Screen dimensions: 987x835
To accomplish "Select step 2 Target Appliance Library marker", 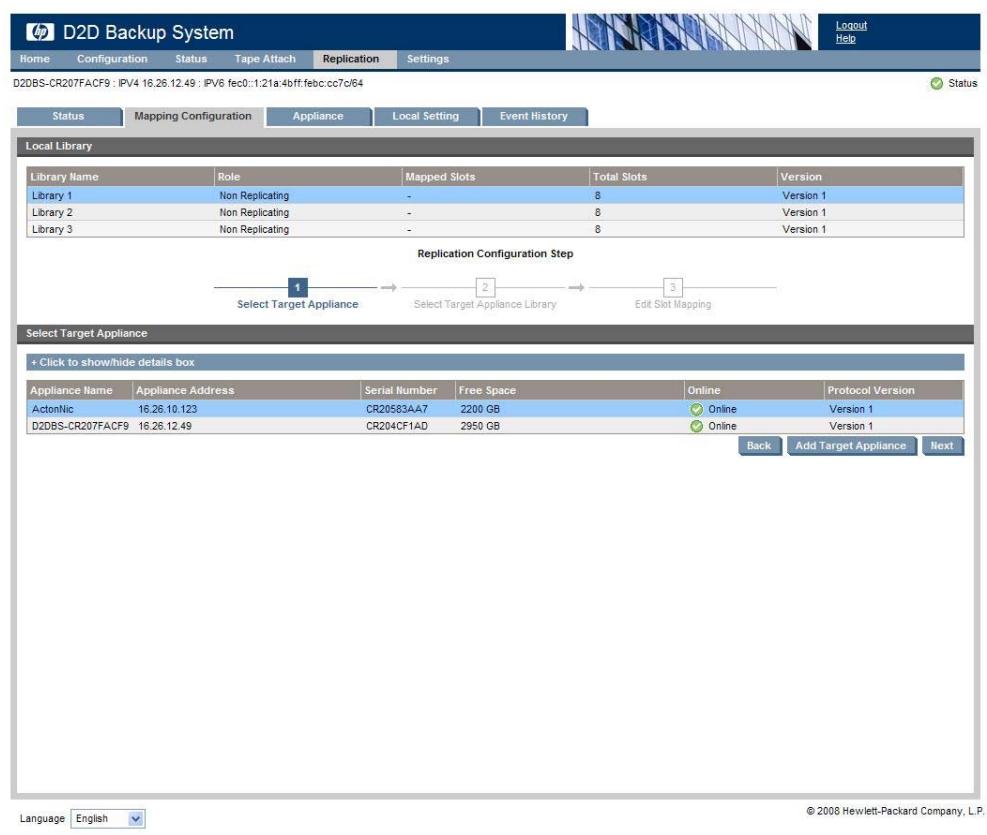I will click(x=485, y=288).
